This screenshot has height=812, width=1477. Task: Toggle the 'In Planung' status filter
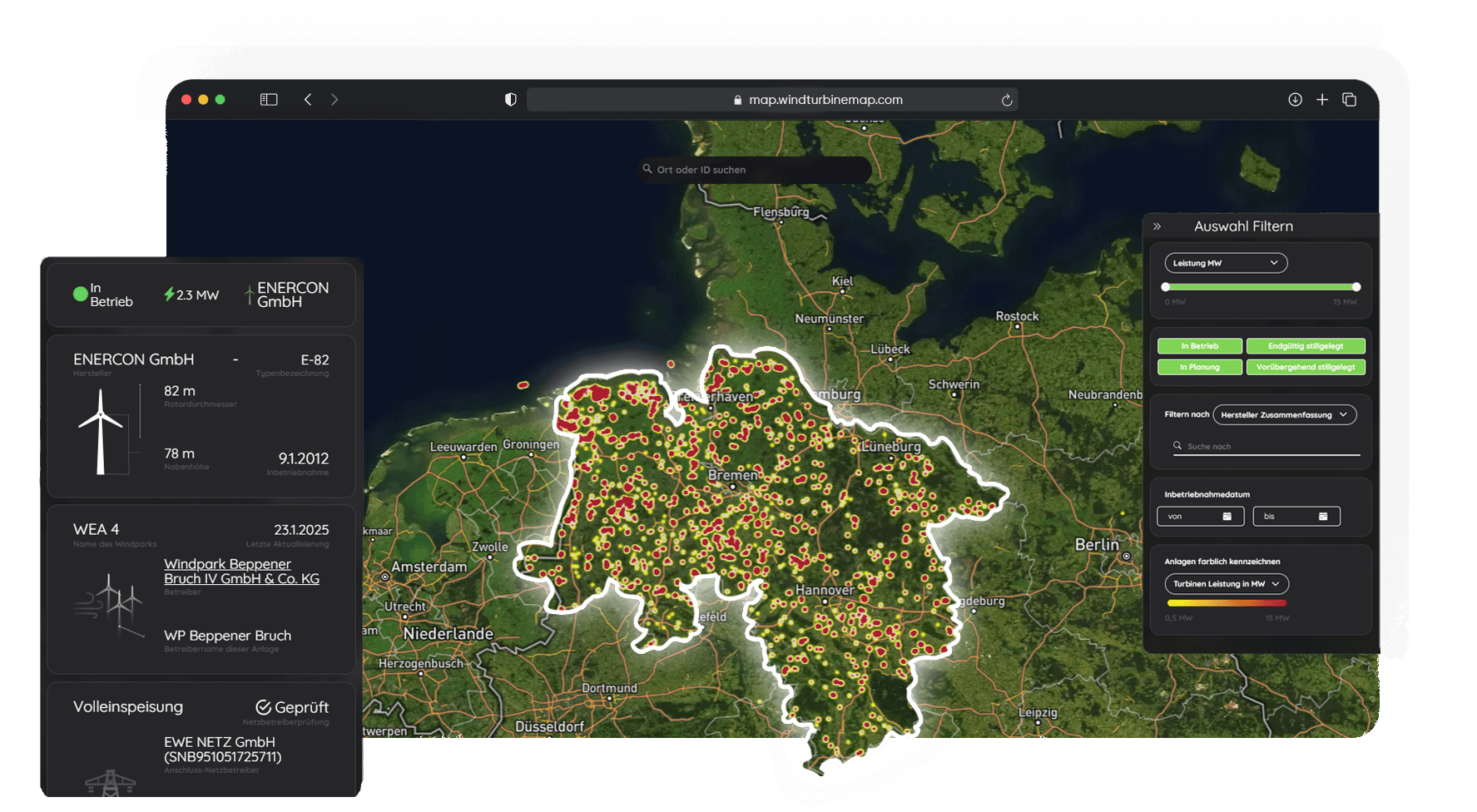1199,367
